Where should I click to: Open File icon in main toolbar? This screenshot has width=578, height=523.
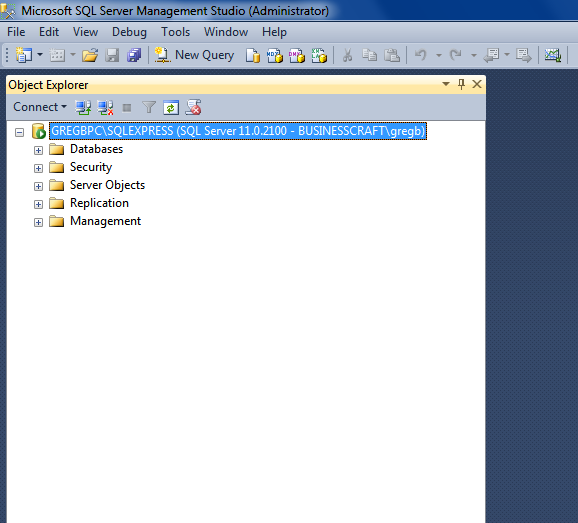[x=90, y=55]
